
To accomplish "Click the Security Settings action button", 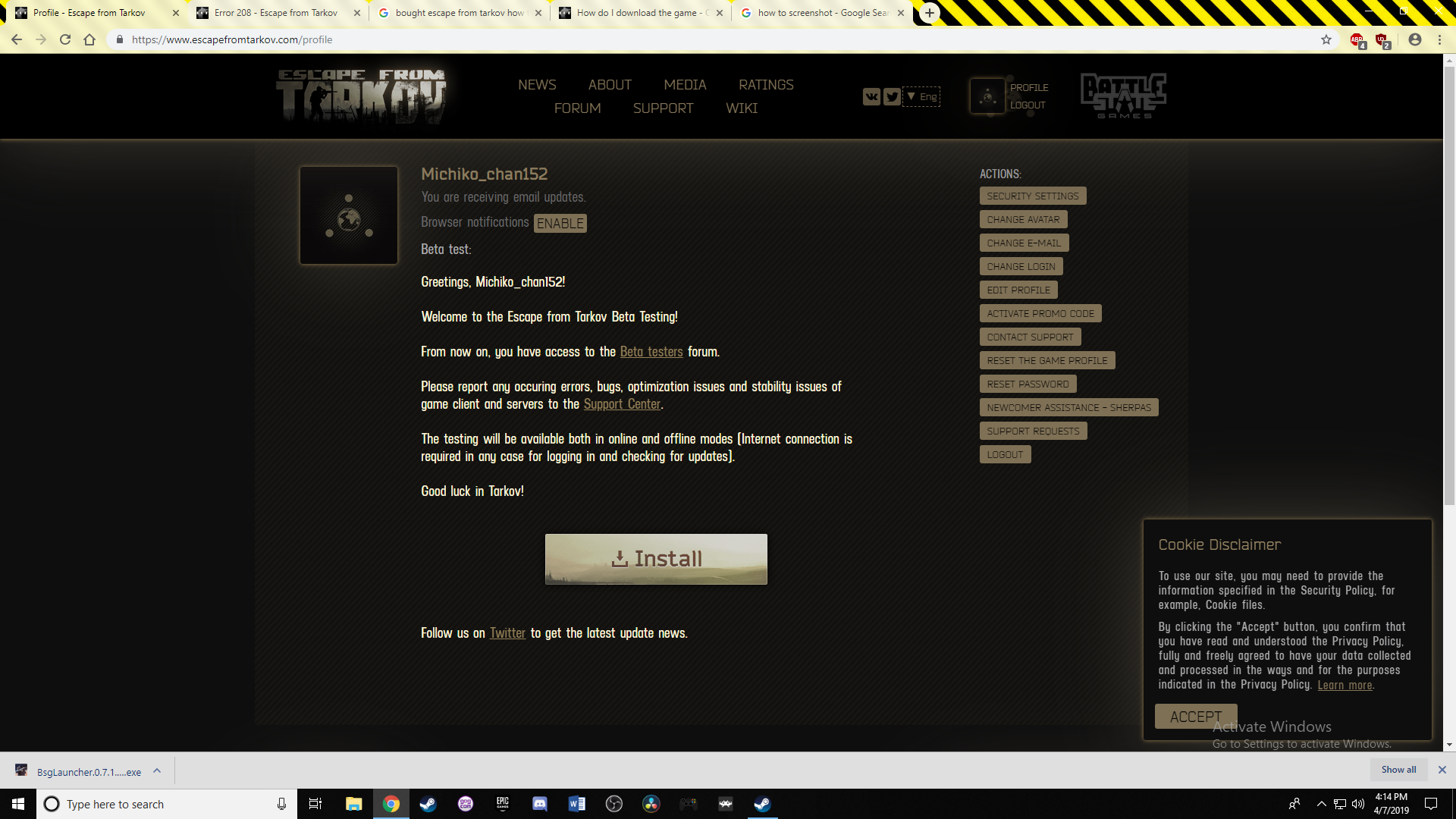I will [x=1033, y=196].
